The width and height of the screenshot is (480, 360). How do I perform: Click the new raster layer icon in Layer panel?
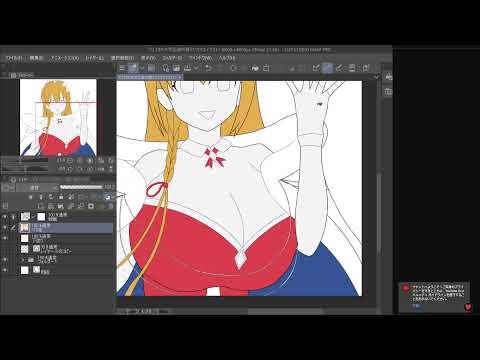41,206
